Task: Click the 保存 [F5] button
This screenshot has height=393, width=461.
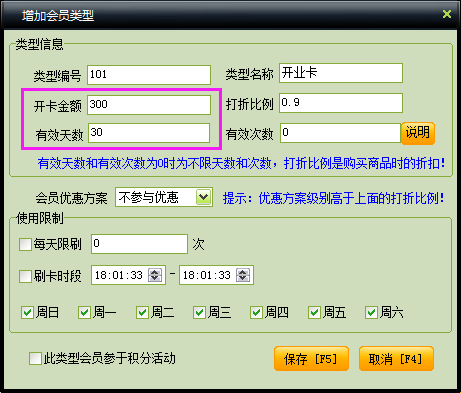Action: [311, 359]
